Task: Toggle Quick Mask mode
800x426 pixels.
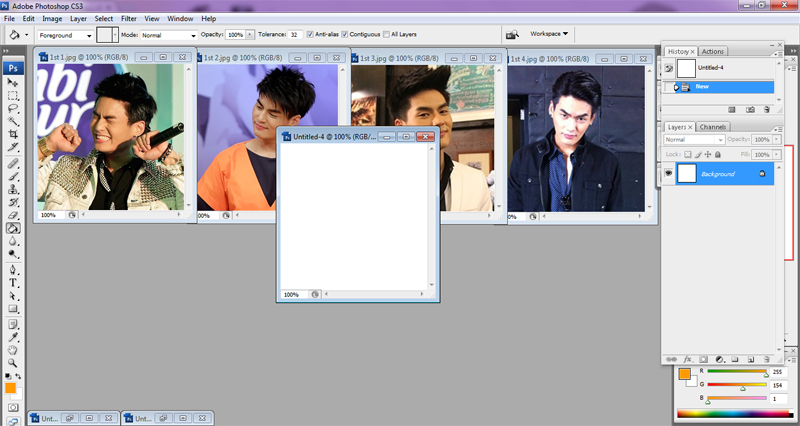Action: [x=13, y=408]
